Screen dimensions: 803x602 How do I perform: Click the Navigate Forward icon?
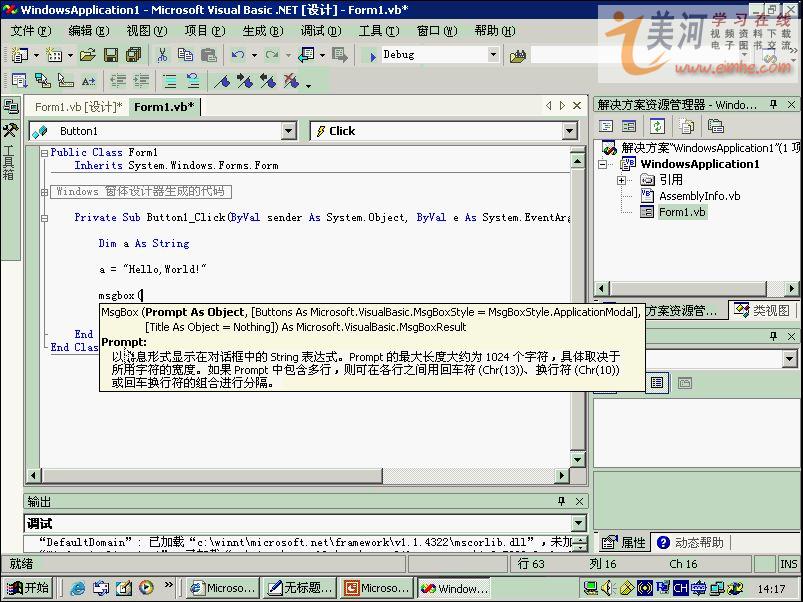click(340, 55)
